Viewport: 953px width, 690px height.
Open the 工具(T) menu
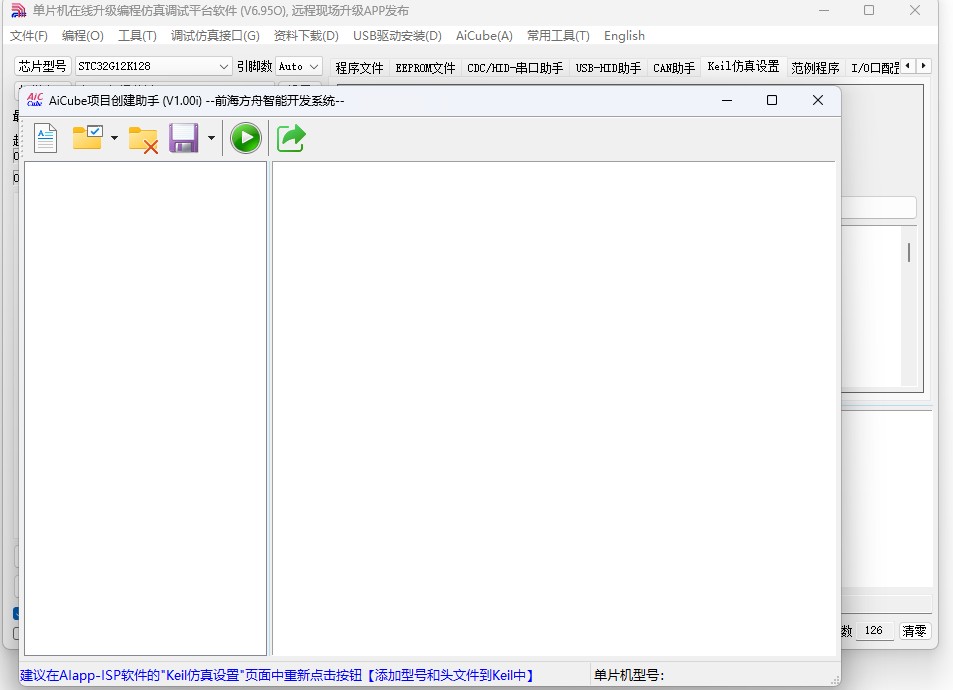[137, 36]
